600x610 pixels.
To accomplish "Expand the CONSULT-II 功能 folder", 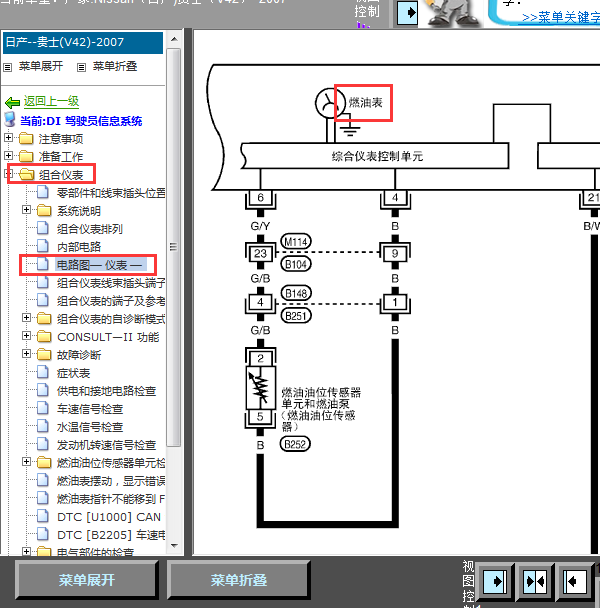I will 27,337.
